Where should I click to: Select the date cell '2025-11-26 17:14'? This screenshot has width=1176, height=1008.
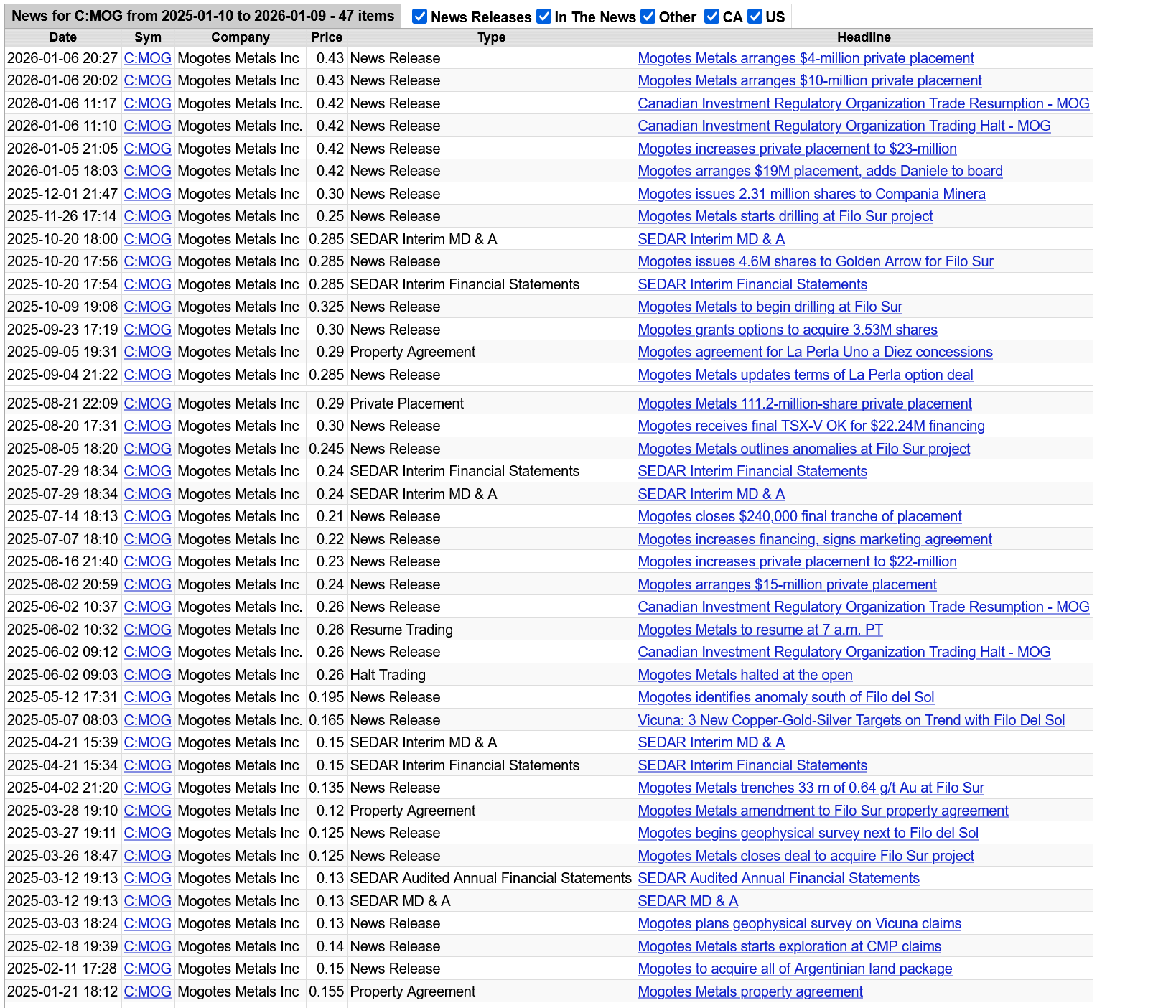[x=62, y=216]
